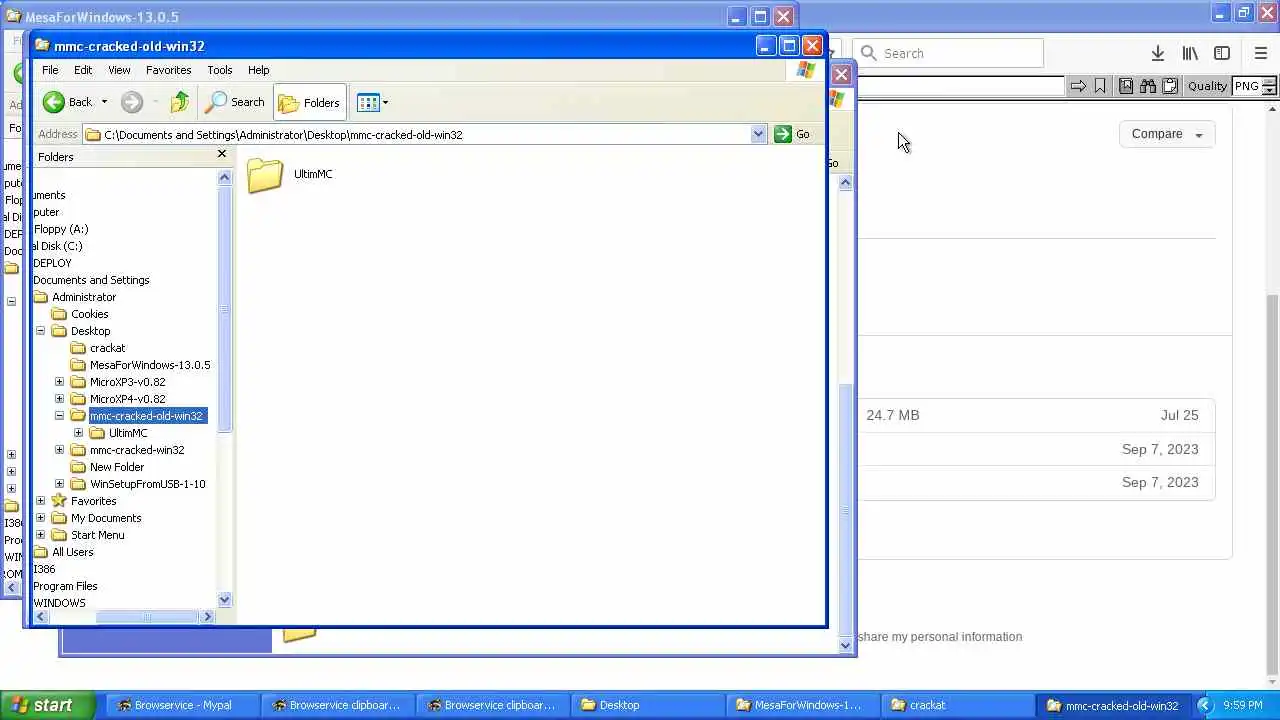This screenshot has width=1280, height=720.
Task: Expand the address bar dropdown list
Action: click(758, 134)
